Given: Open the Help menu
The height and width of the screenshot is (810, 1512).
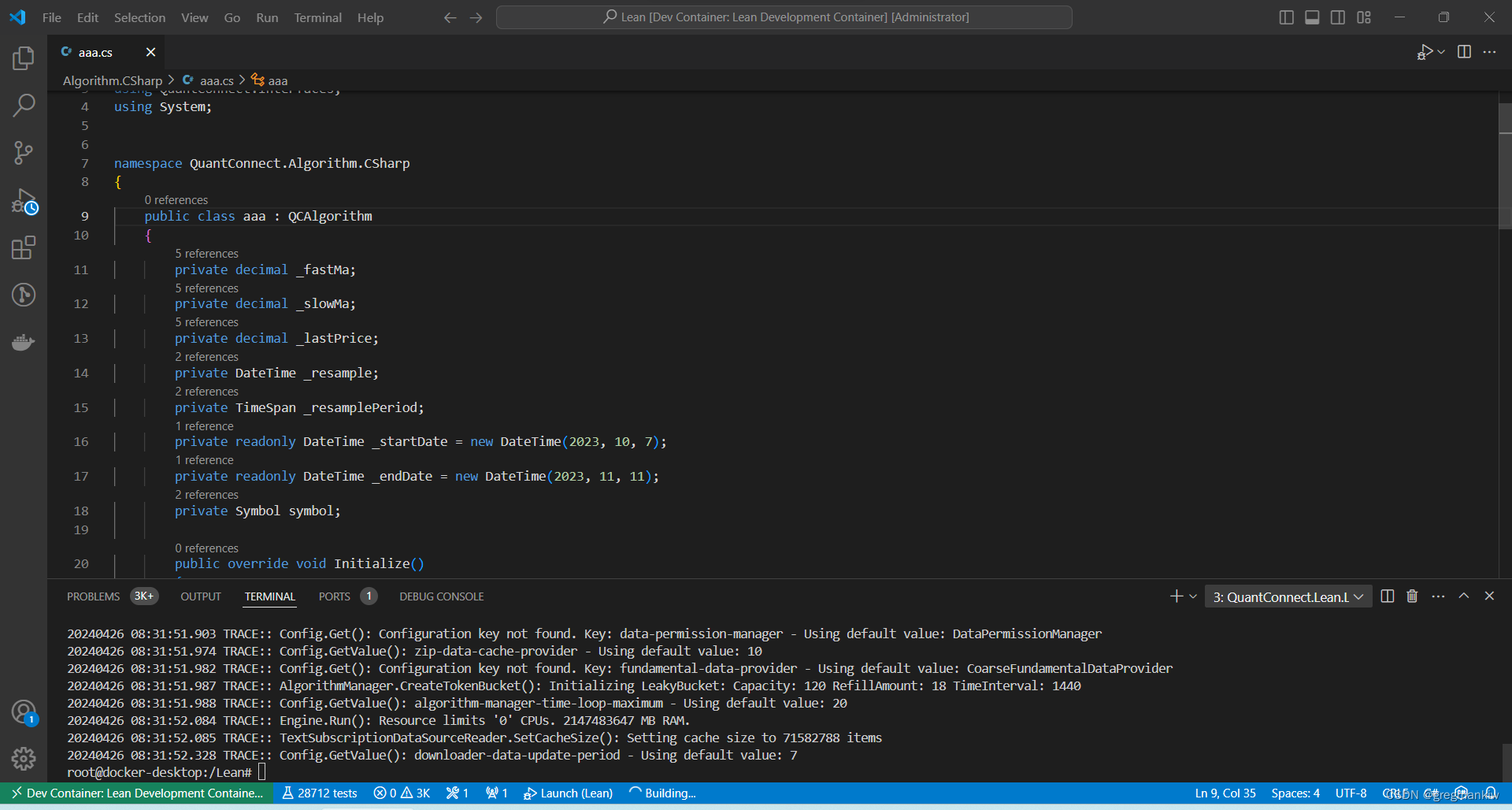Looking at the screenshot, I should click(x=370, y=17).
